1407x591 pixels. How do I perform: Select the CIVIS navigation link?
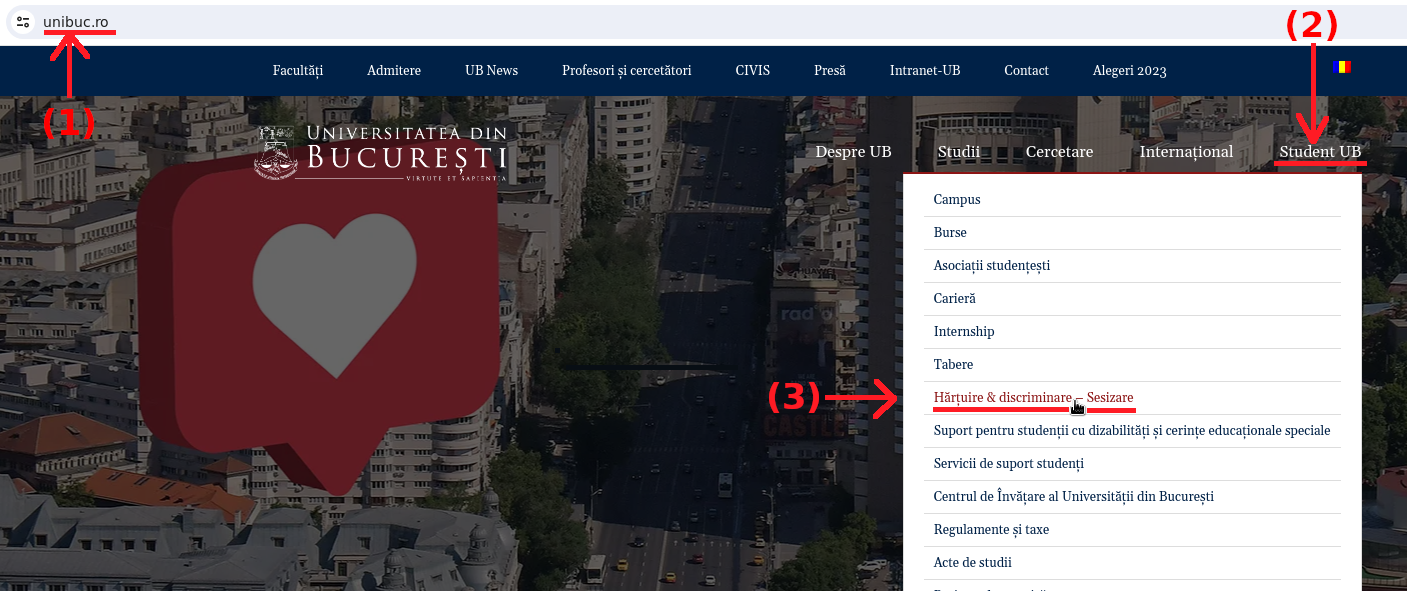click(x=752, y=71)
